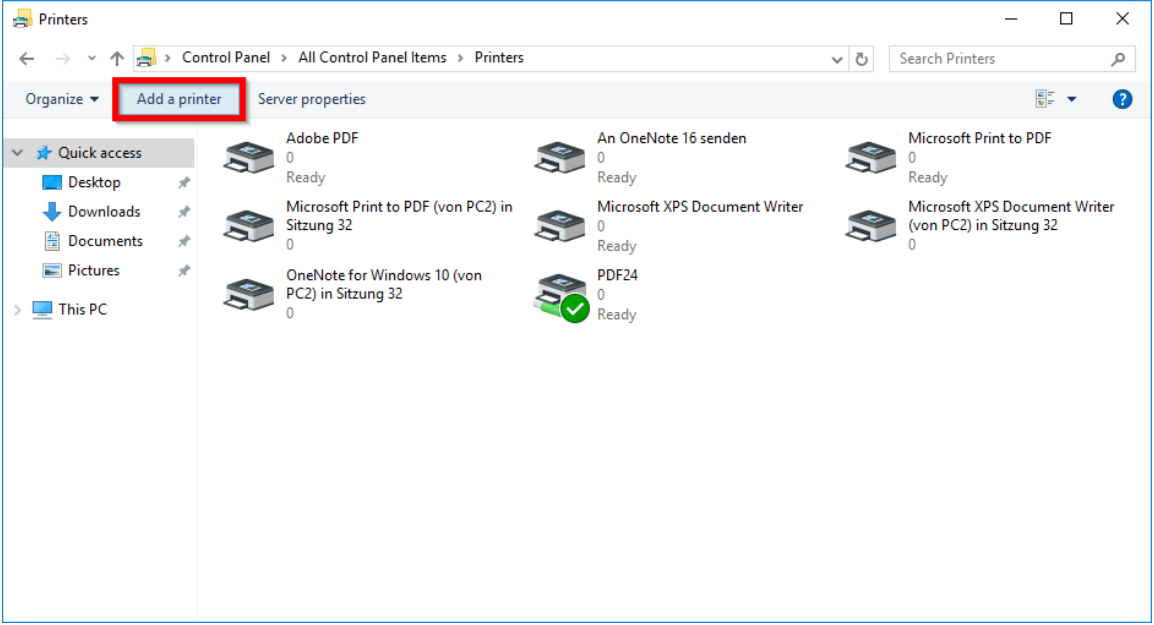Click the refresh button in address bar

click(x=862, y=59)
